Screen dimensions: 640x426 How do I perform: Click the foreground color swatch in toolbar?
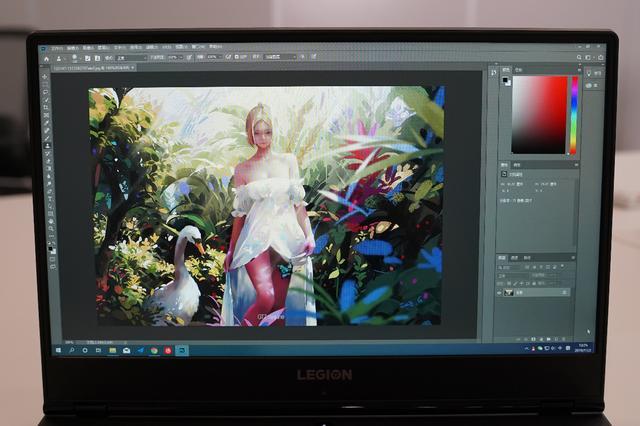pyautogui.click(x=51, y=247)
